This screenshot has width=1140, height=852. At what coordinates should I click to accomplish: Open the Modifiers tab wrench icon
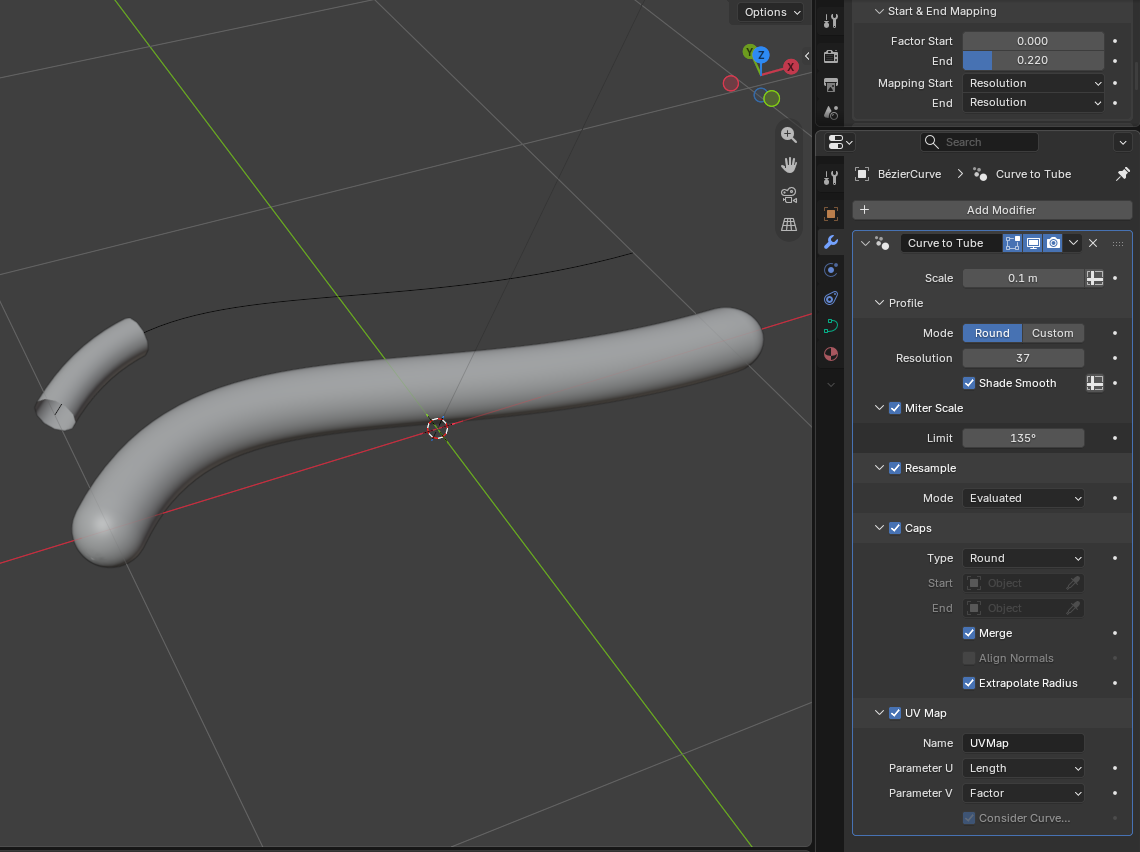pyautogui.click(x=831, y=242)
